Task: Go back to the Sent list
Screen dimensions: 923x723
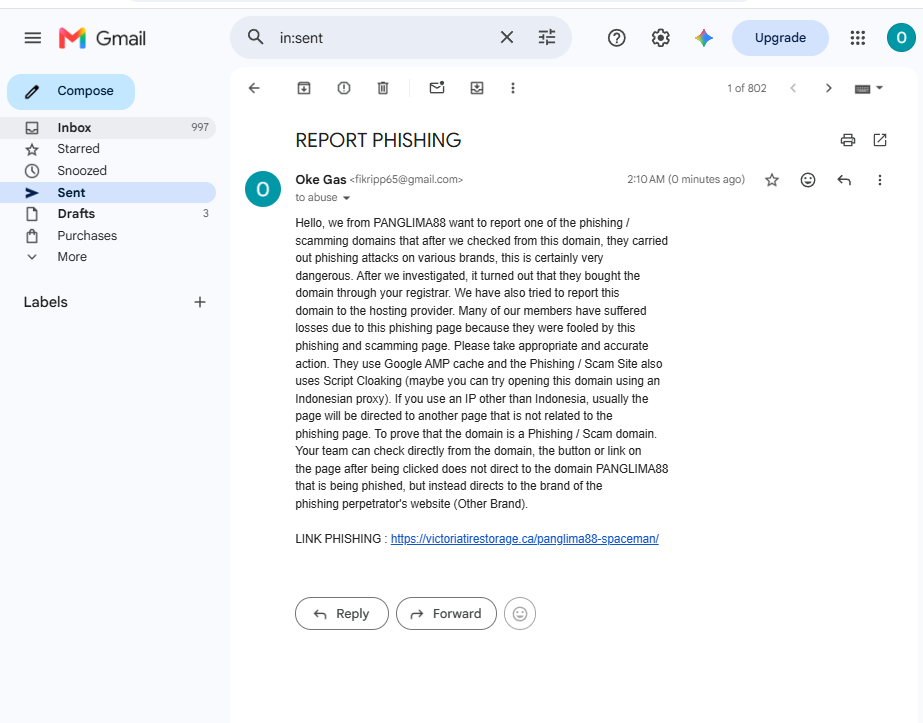Action: 254,88
